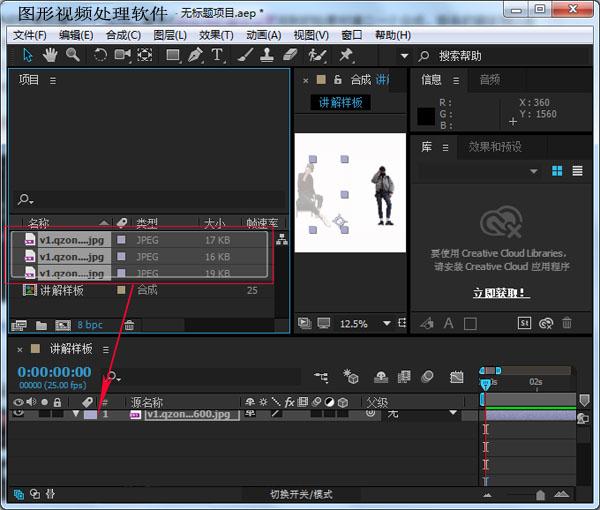Viewport: 600px width, 510px height.
Task: Select the Hand tool
Action: (50, 55)
